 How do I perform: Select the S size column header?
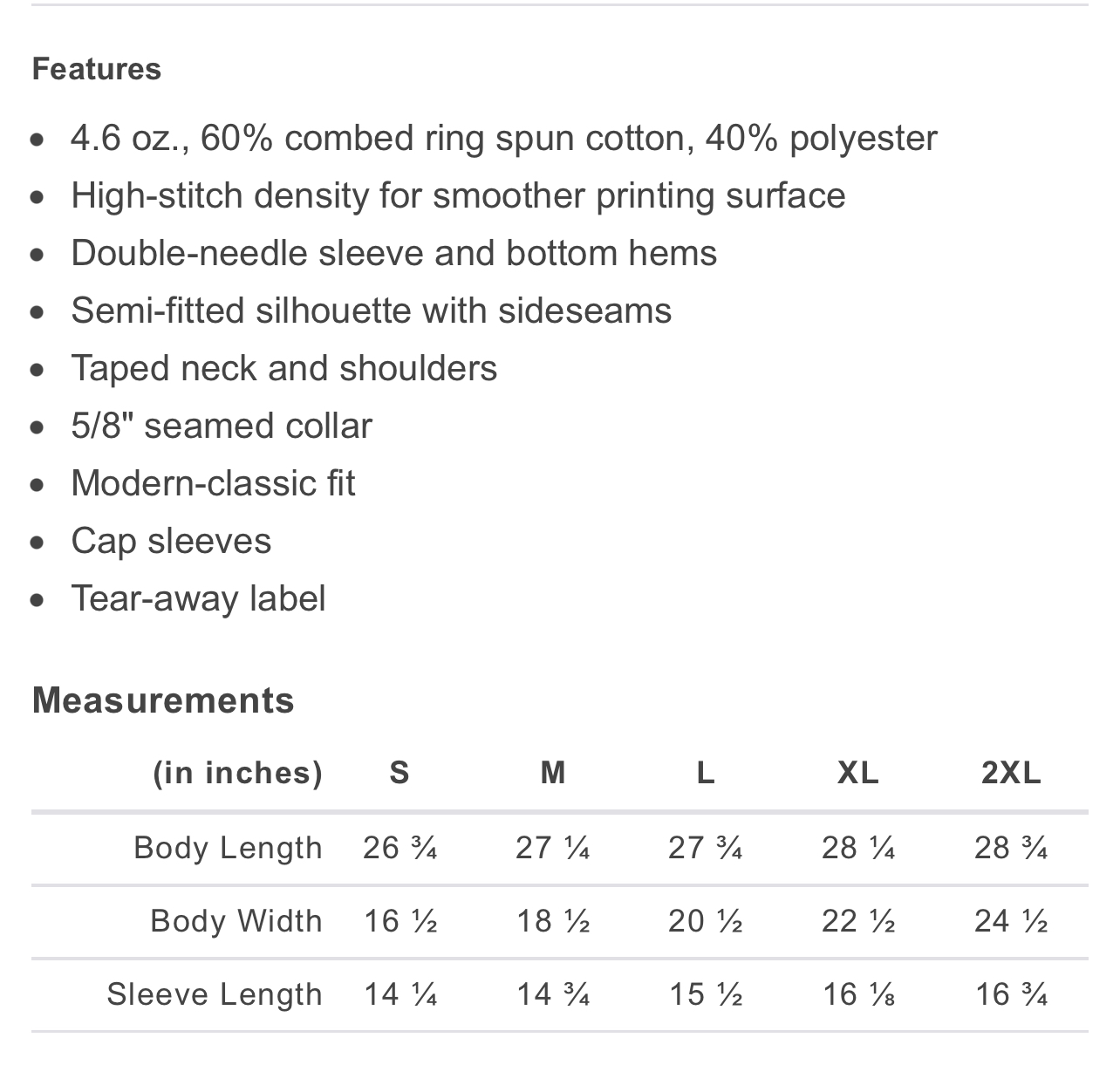400,773
